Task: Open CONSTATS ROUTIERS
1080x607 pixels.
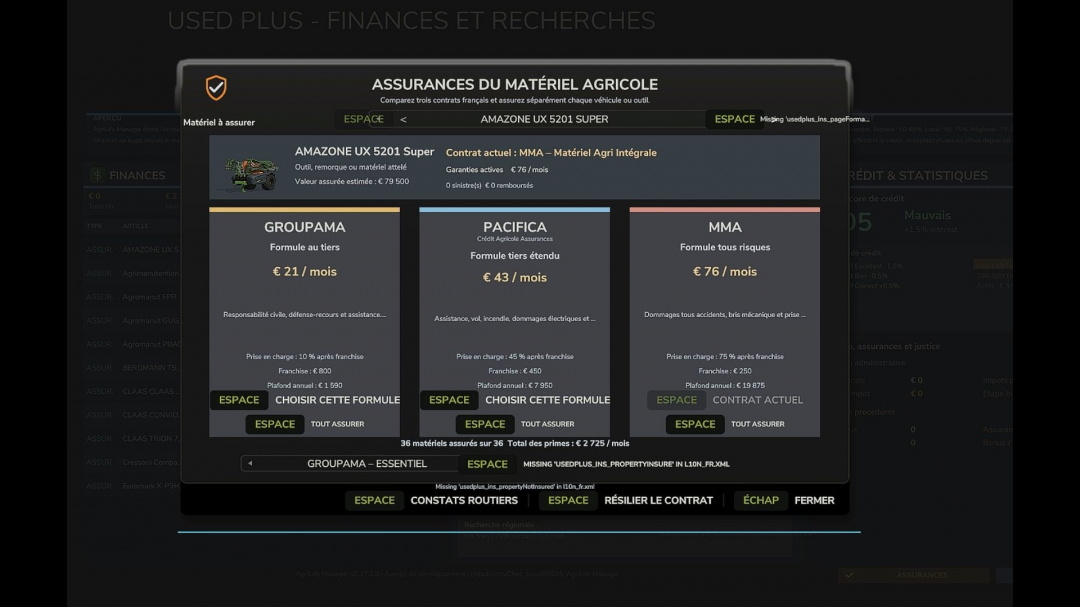Action: [x=431, y=500]
